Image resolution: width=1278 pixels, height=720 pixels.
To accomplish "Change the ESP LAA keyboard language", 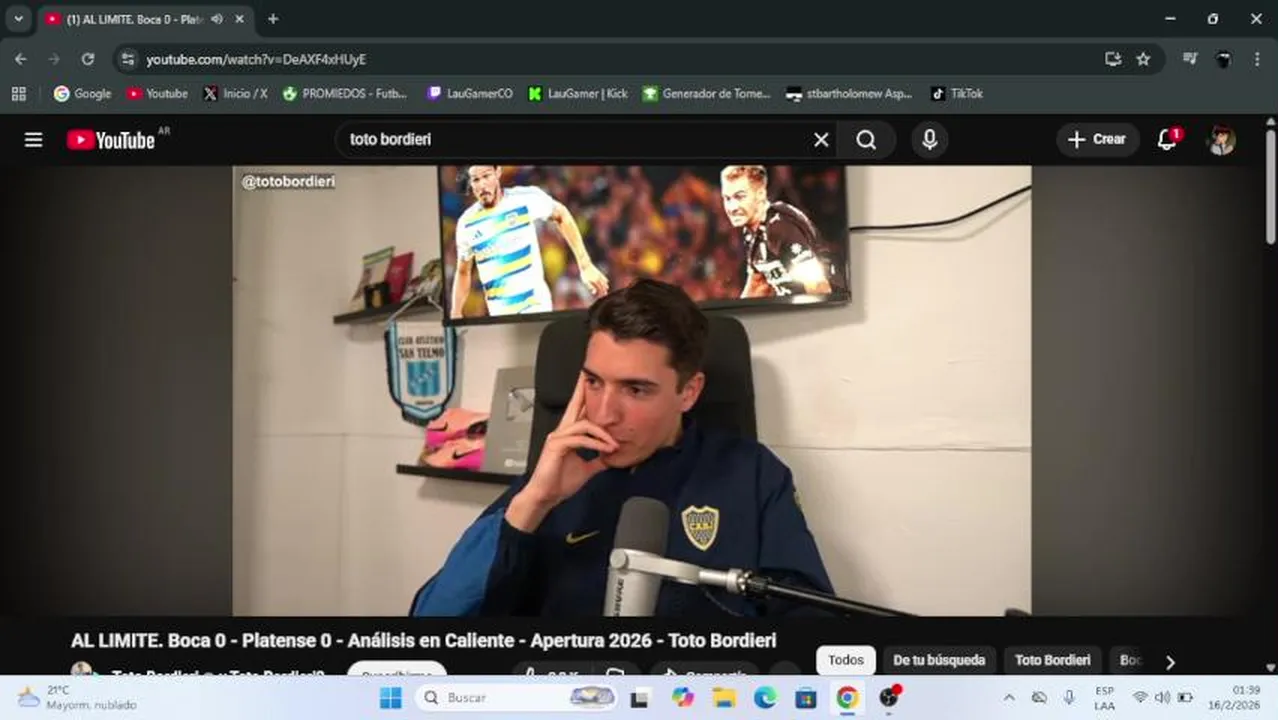I will click(x=1104, y=698).
